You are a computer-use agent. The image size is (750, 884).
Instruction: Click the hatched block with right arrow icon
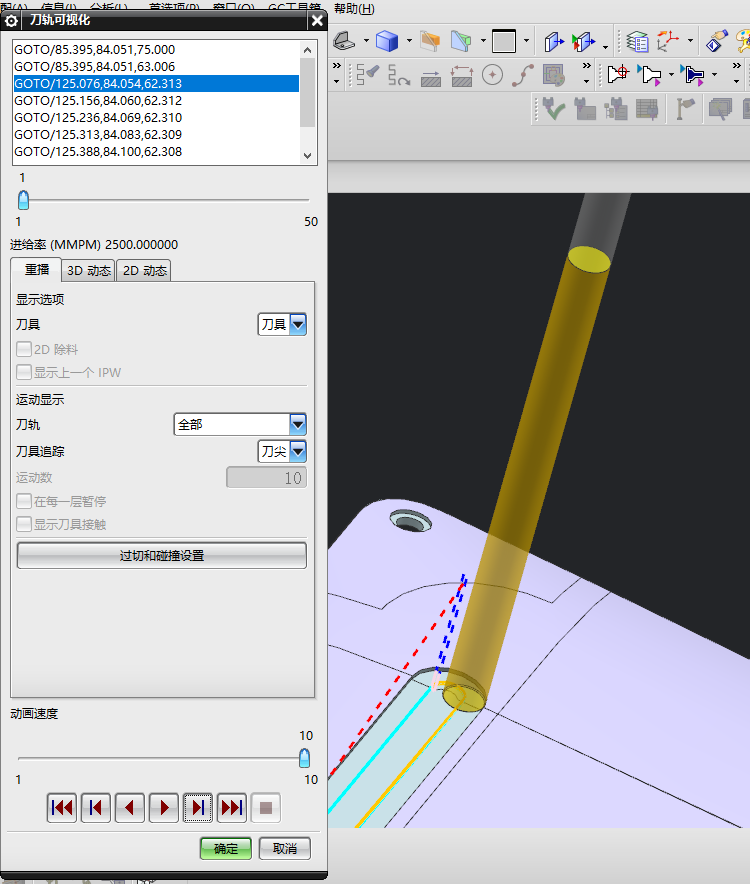(431, 77)
